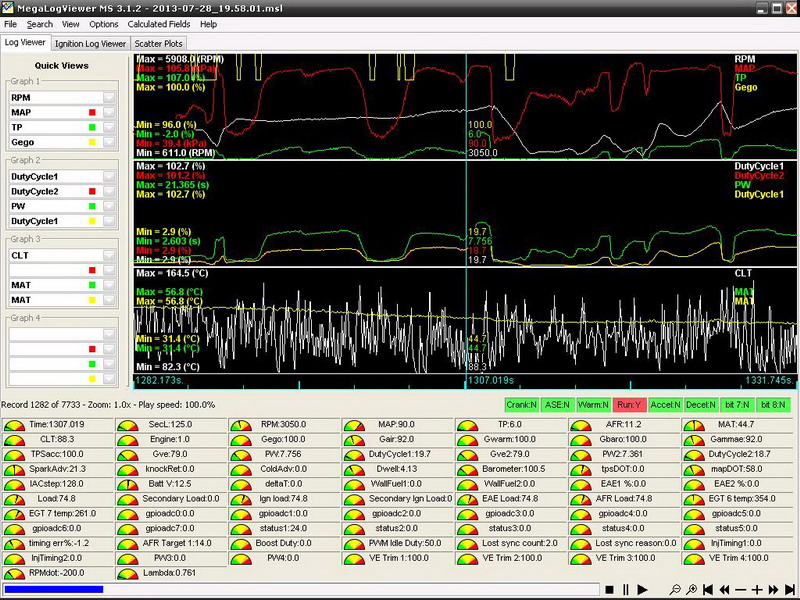Switch to the Scatter Plots tab
The width and height of the screenshot is (800, 600).
tap(159, 43)
